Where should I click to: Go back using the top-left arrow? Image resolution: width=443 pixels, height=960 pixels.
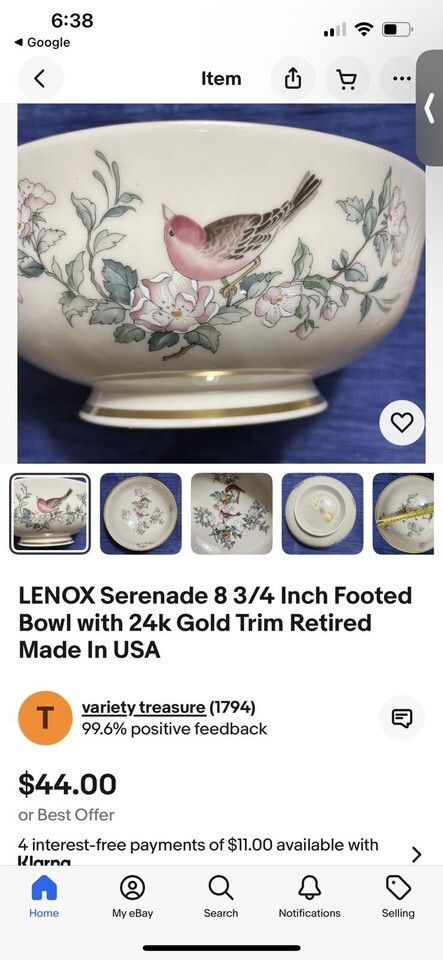40,78
